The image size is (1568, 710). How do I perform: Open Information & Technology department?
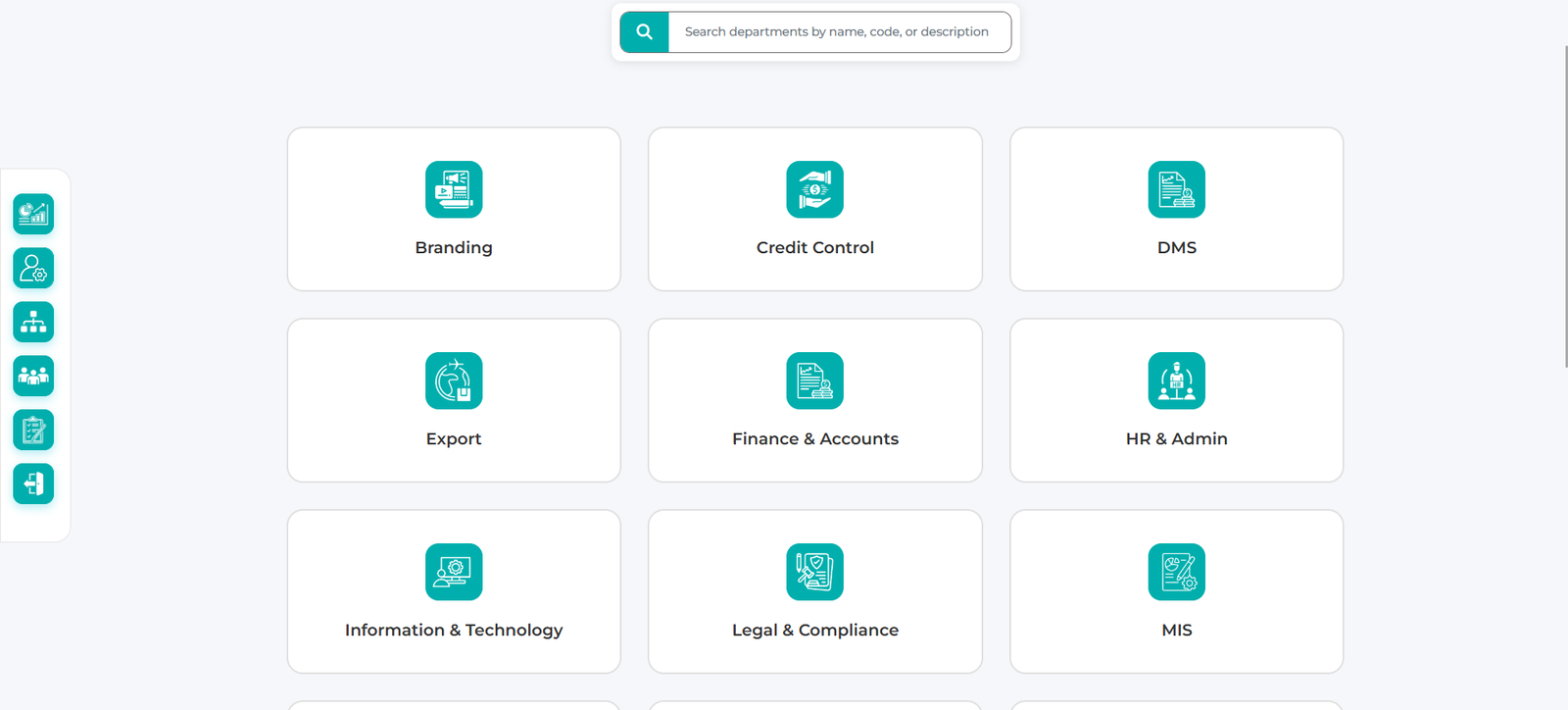[454, 591]
